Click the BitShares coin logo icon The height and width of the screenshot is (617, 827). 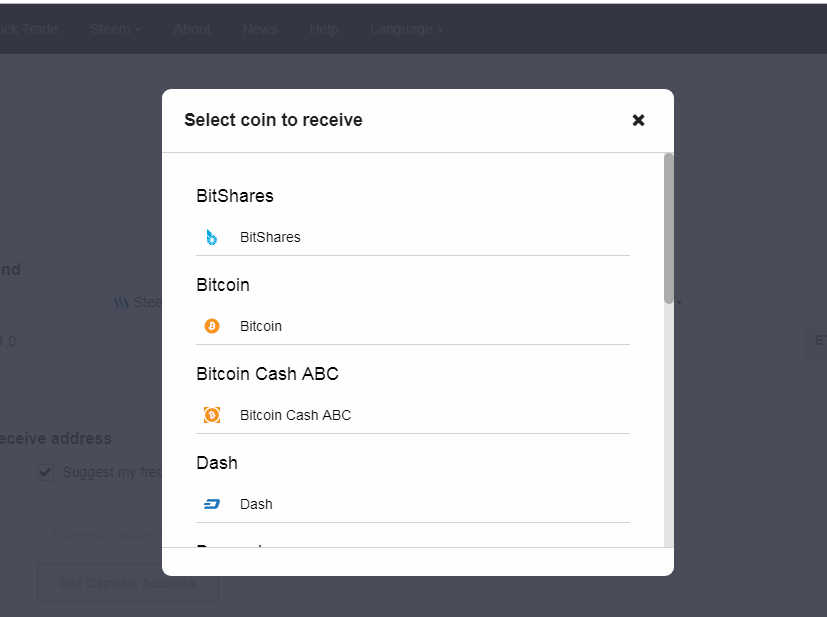(x=211, y=237)
